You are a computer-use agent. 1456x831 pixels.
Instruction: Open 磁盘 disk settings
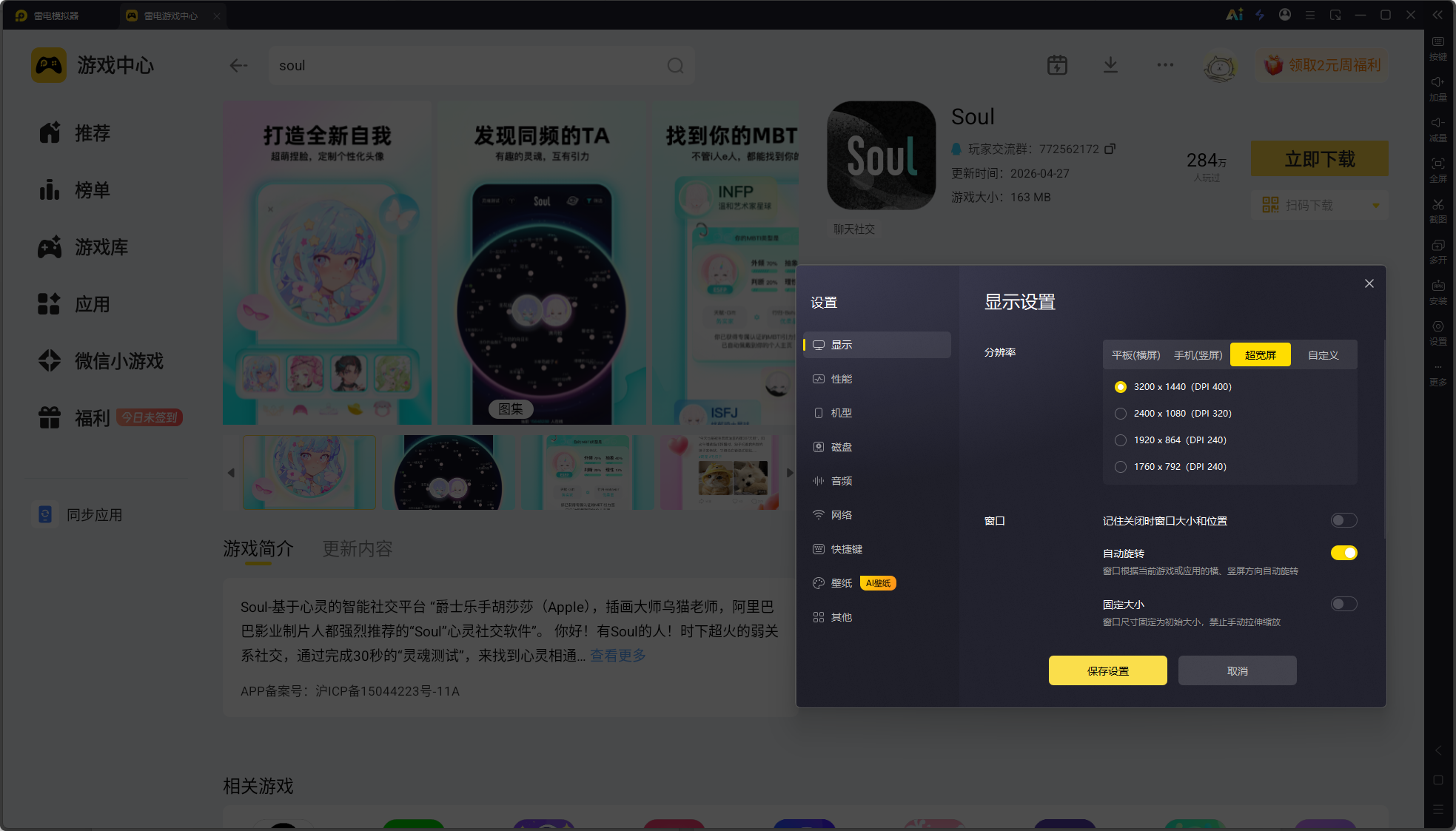tap(877, 447)
